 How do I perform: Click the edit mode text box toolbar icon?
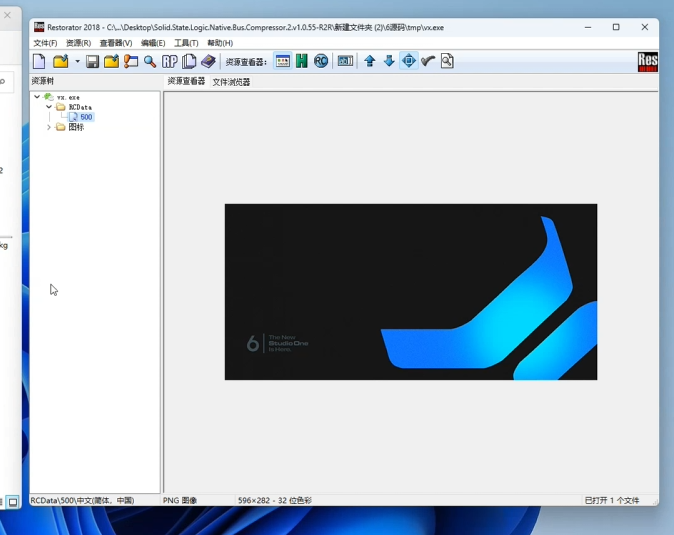point(345,61)
